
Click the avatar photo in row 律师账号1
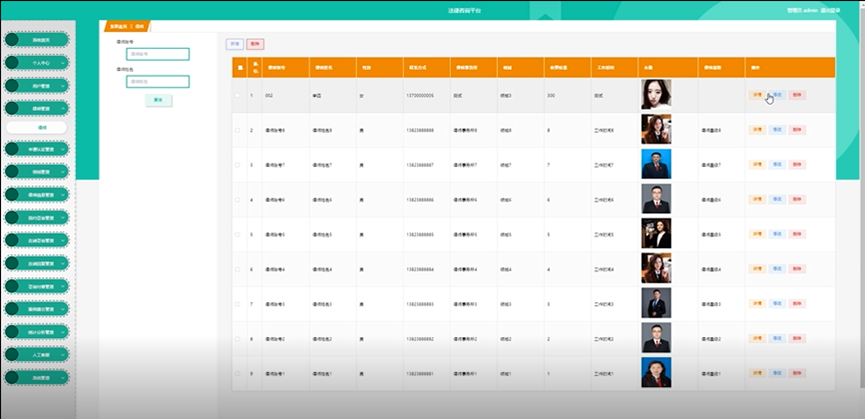[656, 372]
